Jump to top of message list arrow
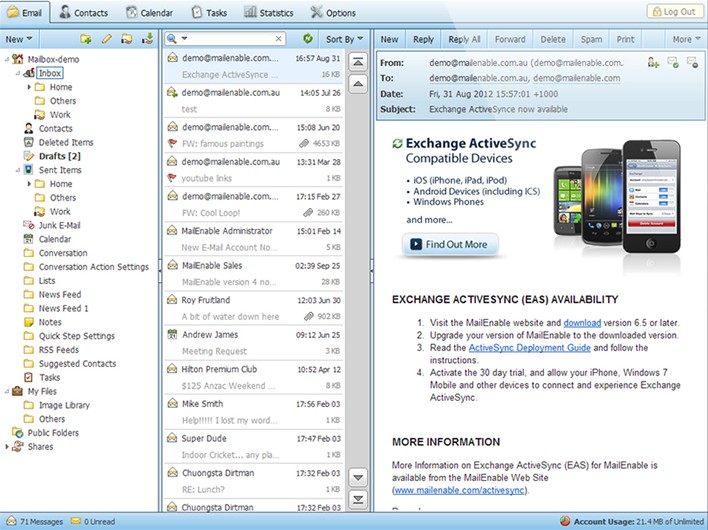The image size is (708, 530). tap(358, 62)
